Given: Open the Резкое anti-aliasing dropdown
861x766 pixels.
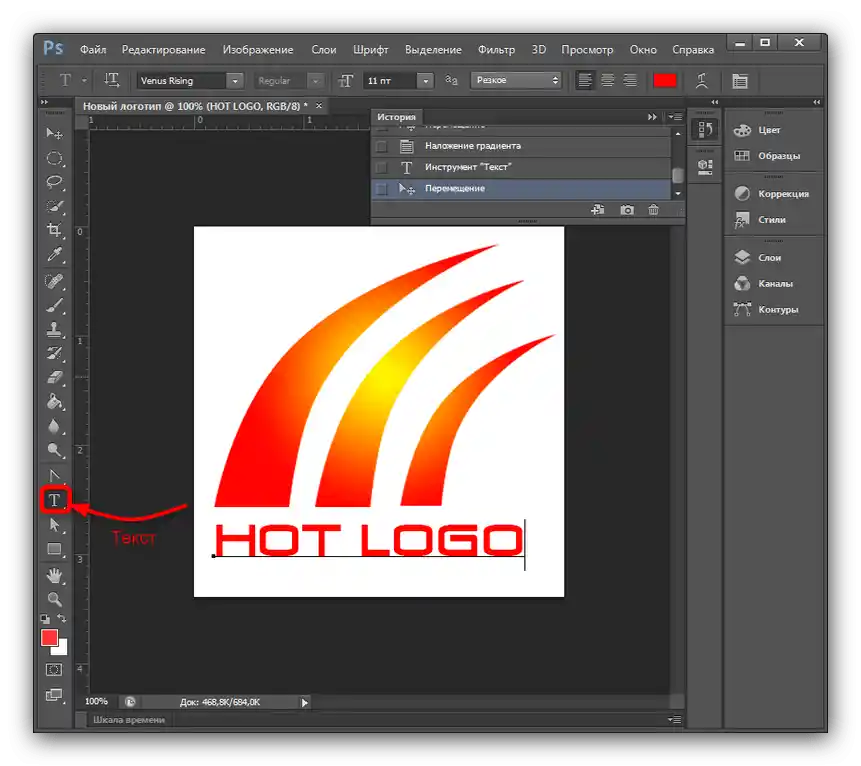Looking at the screenshot, I should coord(516,80).
